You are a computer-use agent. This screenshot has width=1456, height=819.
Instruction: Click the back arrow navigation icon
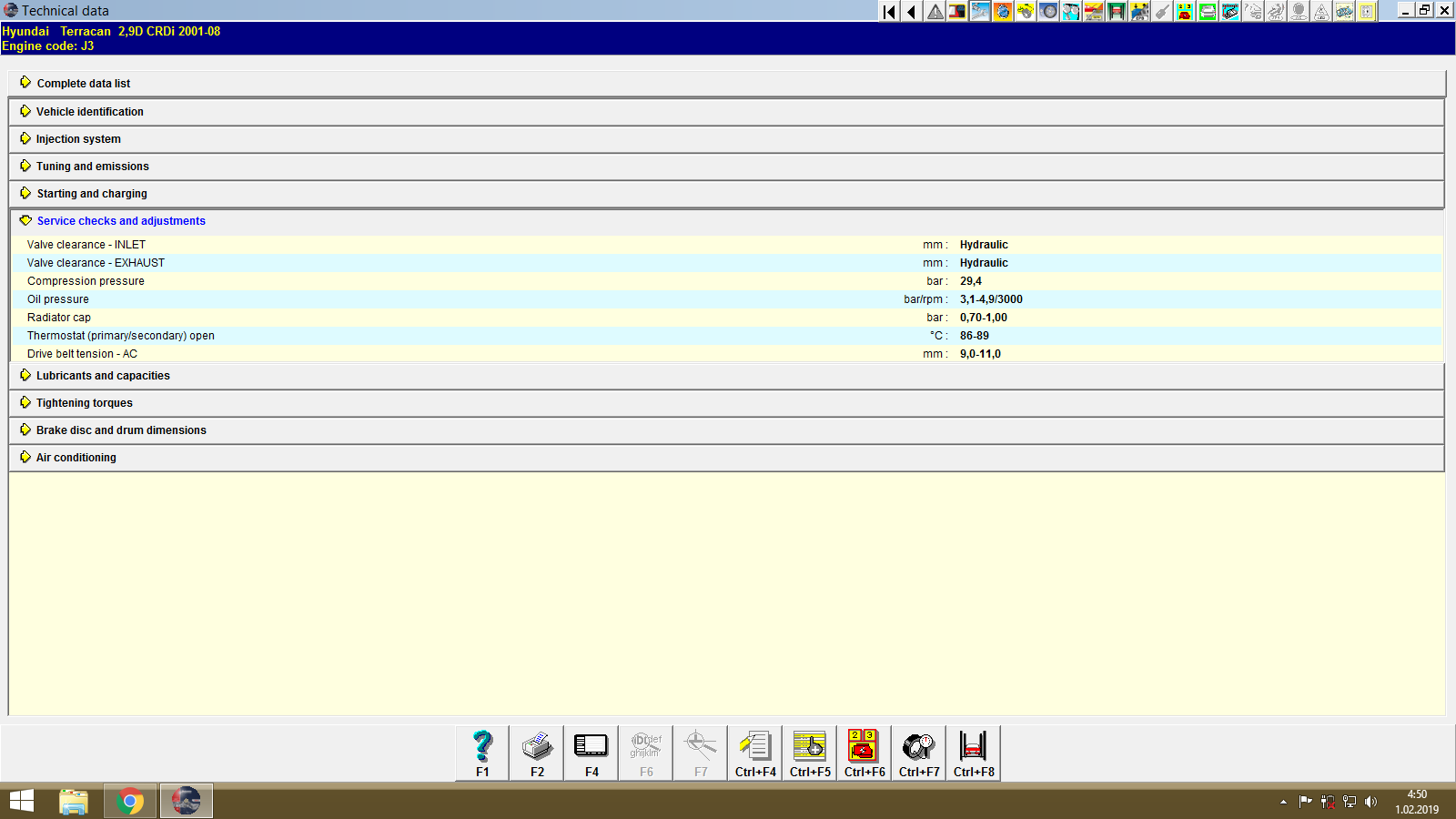[x=910, y=12]
